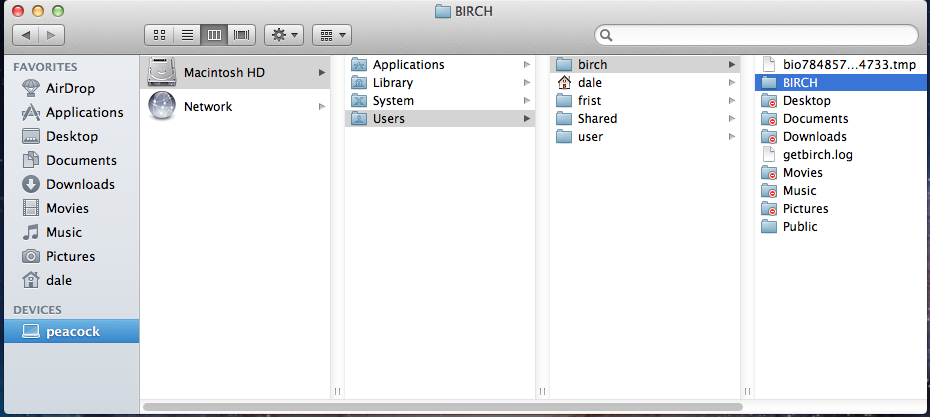930x417 pixels.
Task: Switch to list view mode
Action: [186, 35]
